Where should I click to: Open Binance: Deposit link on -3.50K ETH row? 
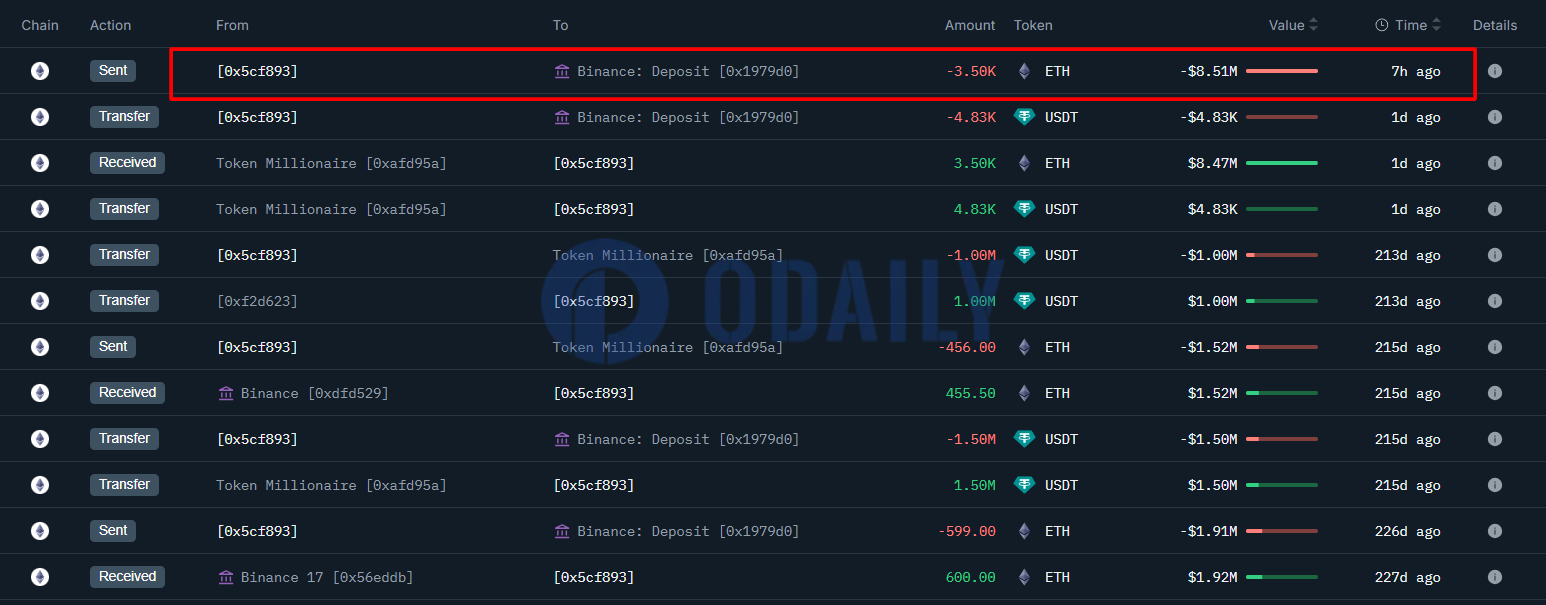pyautogui.click(x=688, y=71)
